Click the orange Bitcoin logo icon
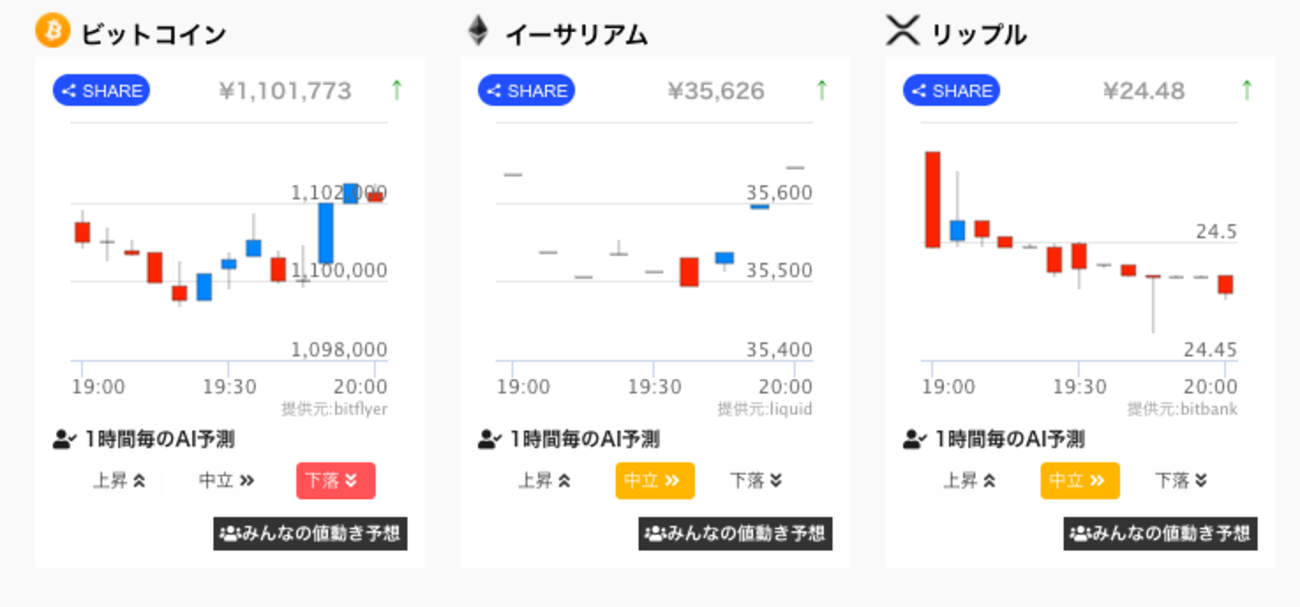This screenshot has width=1300, height=607. pyautogui.click(x=52, y=31)
